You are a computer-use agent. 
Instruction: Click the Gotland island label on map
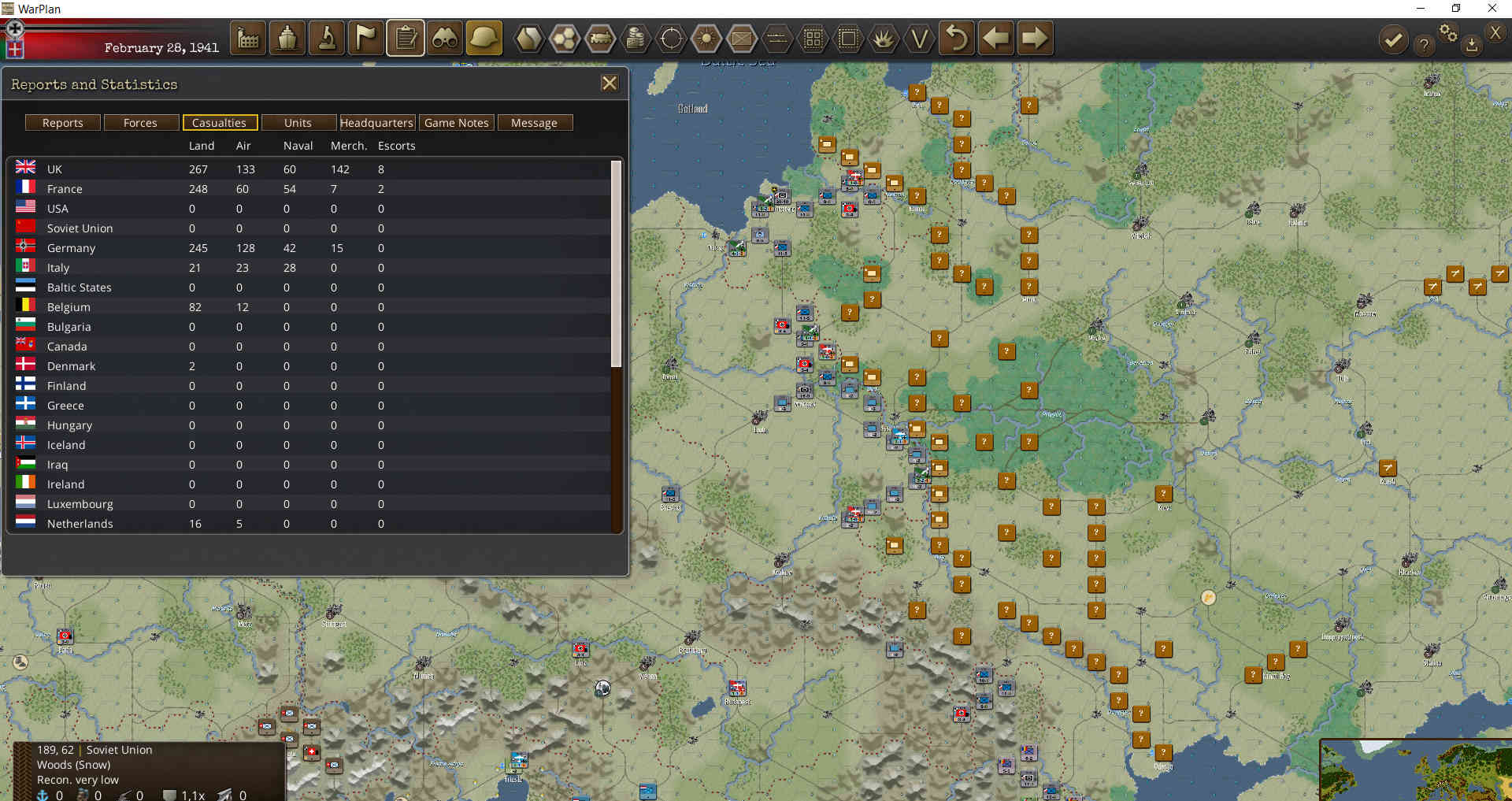[x=693, y=109]
